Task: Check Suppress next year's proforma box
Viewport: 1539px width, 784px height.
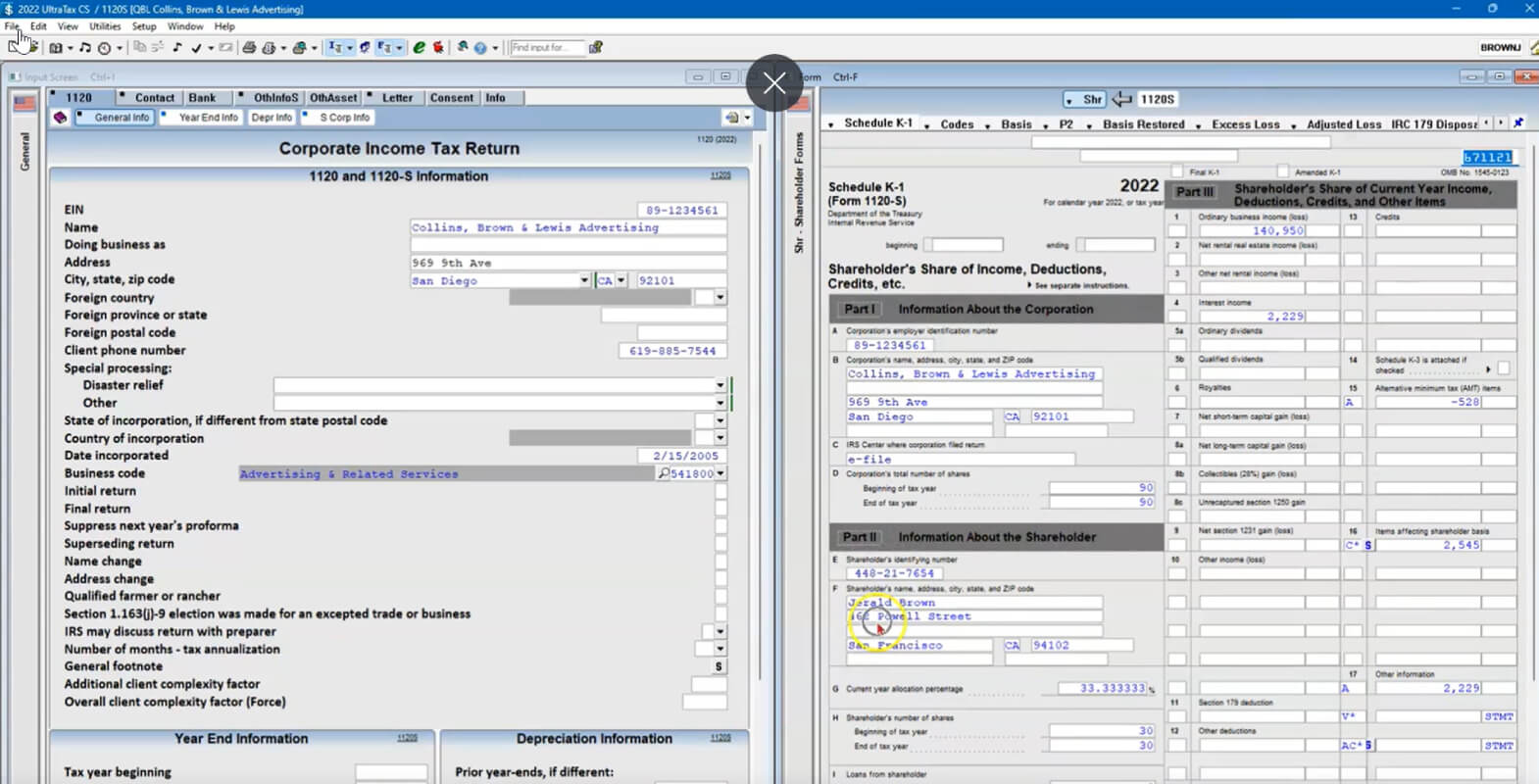Action: [x=720, y=526]
